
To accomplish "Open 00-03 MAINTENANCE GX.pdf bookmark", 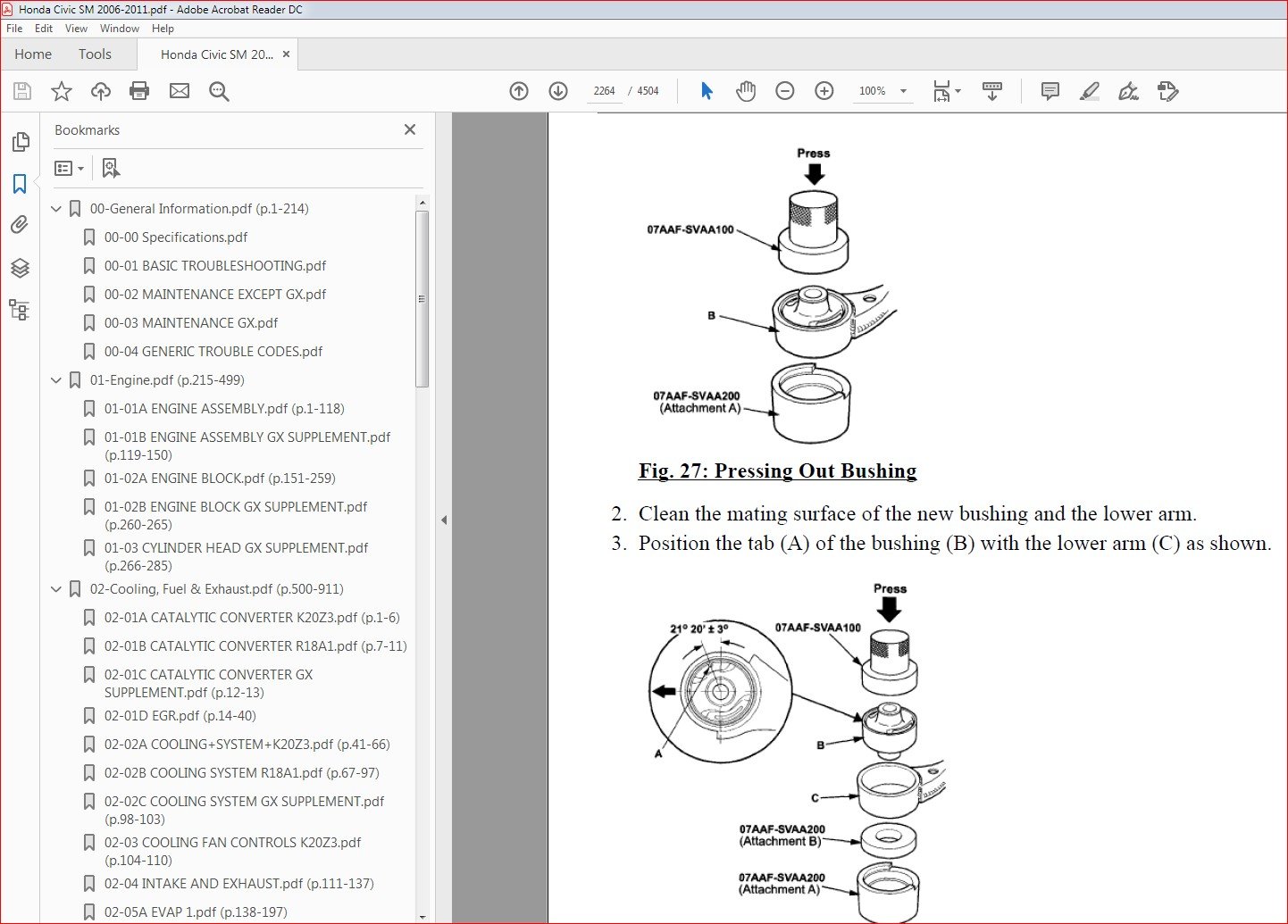I will pos(191,323).
